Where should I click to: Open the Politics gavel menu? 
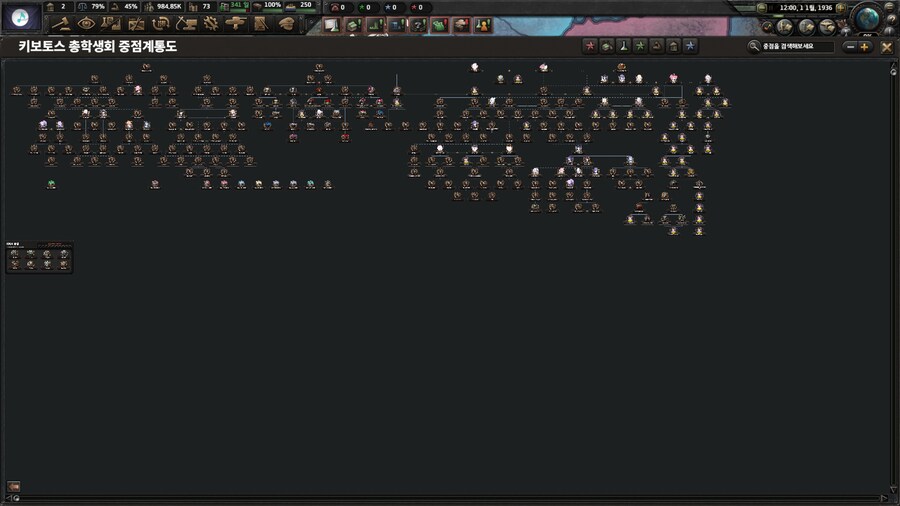[x=62, y=23]
